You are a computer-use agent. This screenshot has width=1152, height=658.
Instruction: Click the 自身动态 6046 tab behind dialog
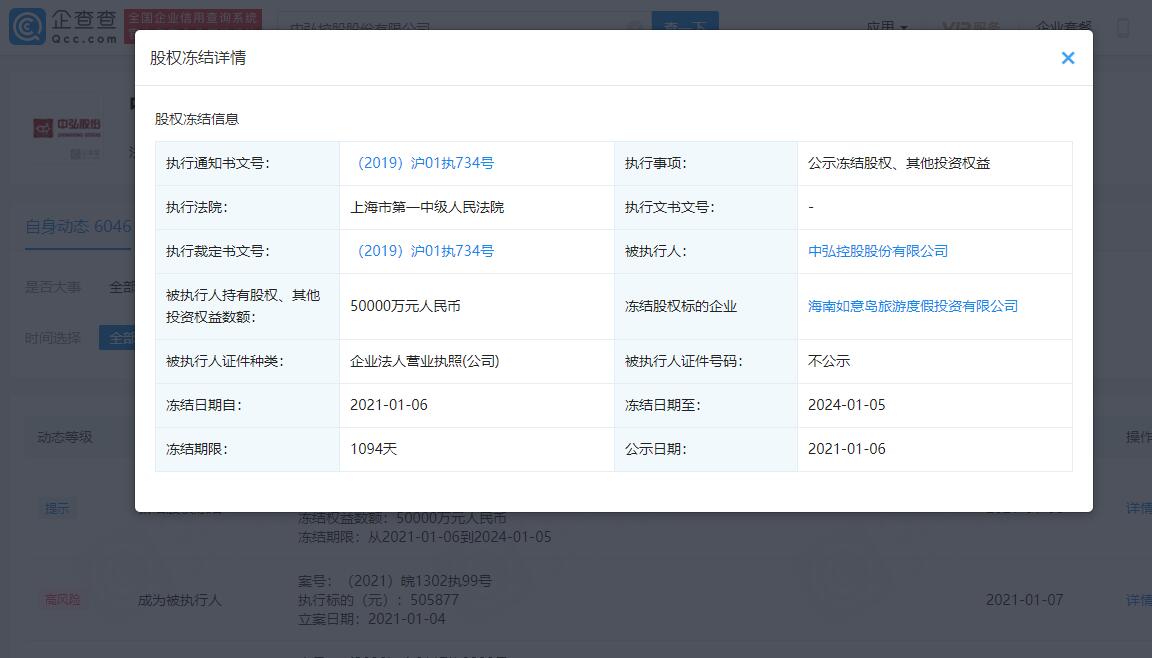click(x=79, y=227)
